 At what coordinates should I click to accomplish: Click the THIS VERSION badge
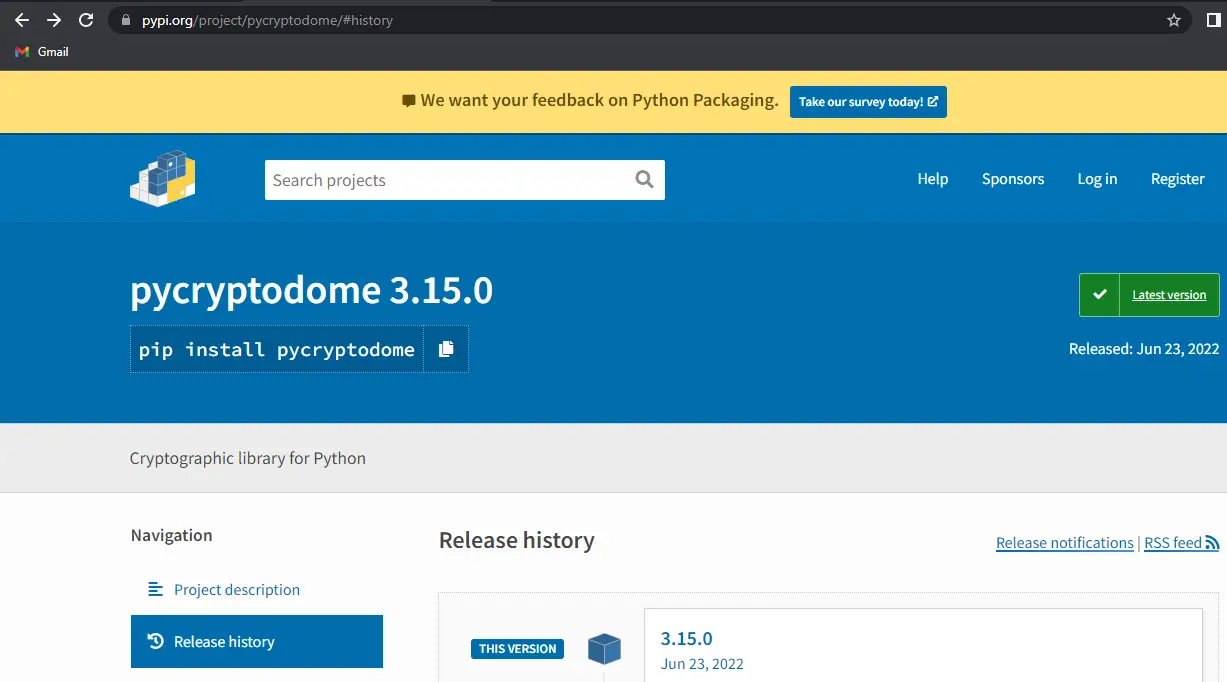pos(517,649)
